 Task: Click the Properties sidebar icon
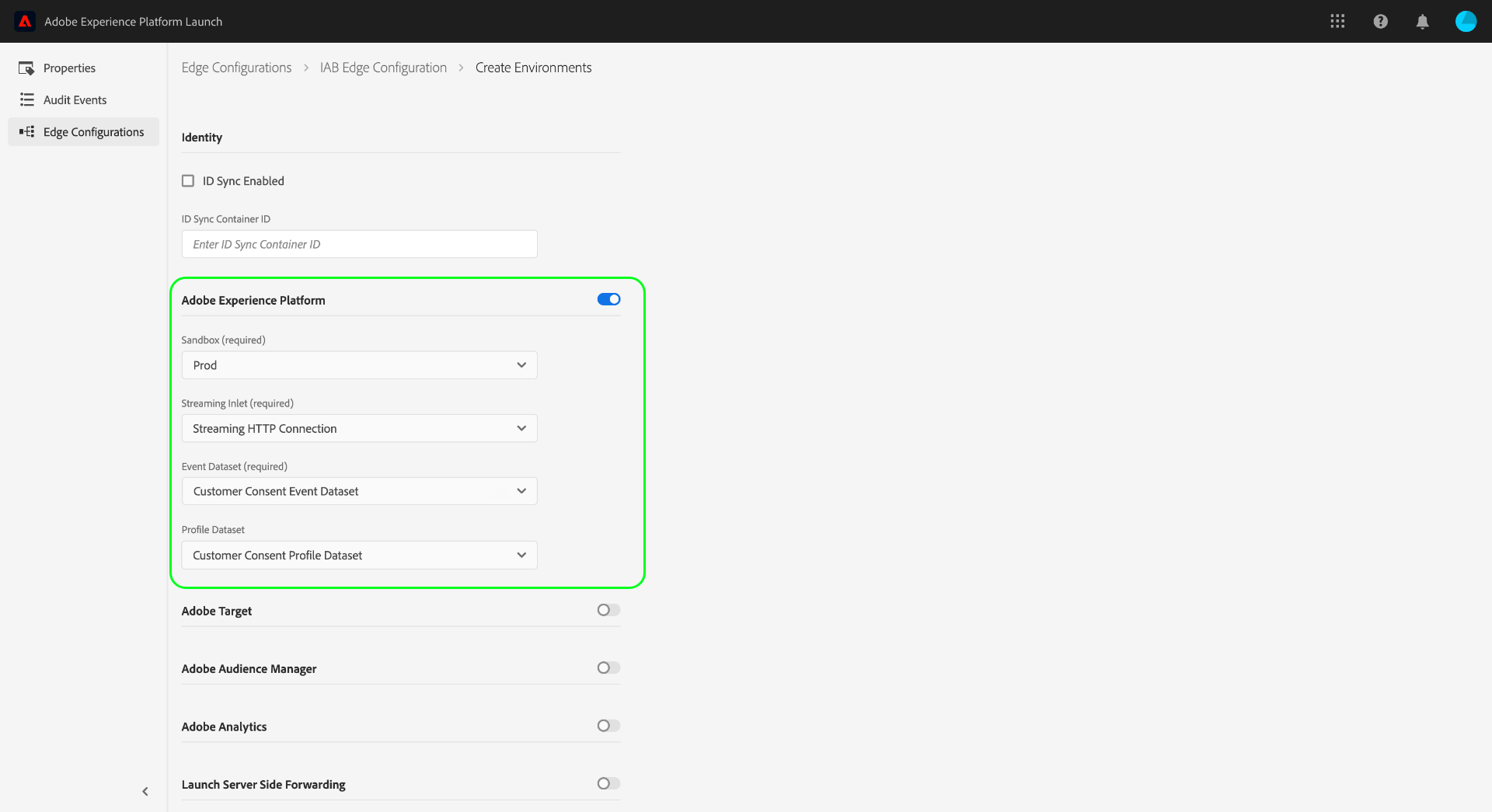pos(26,68)
